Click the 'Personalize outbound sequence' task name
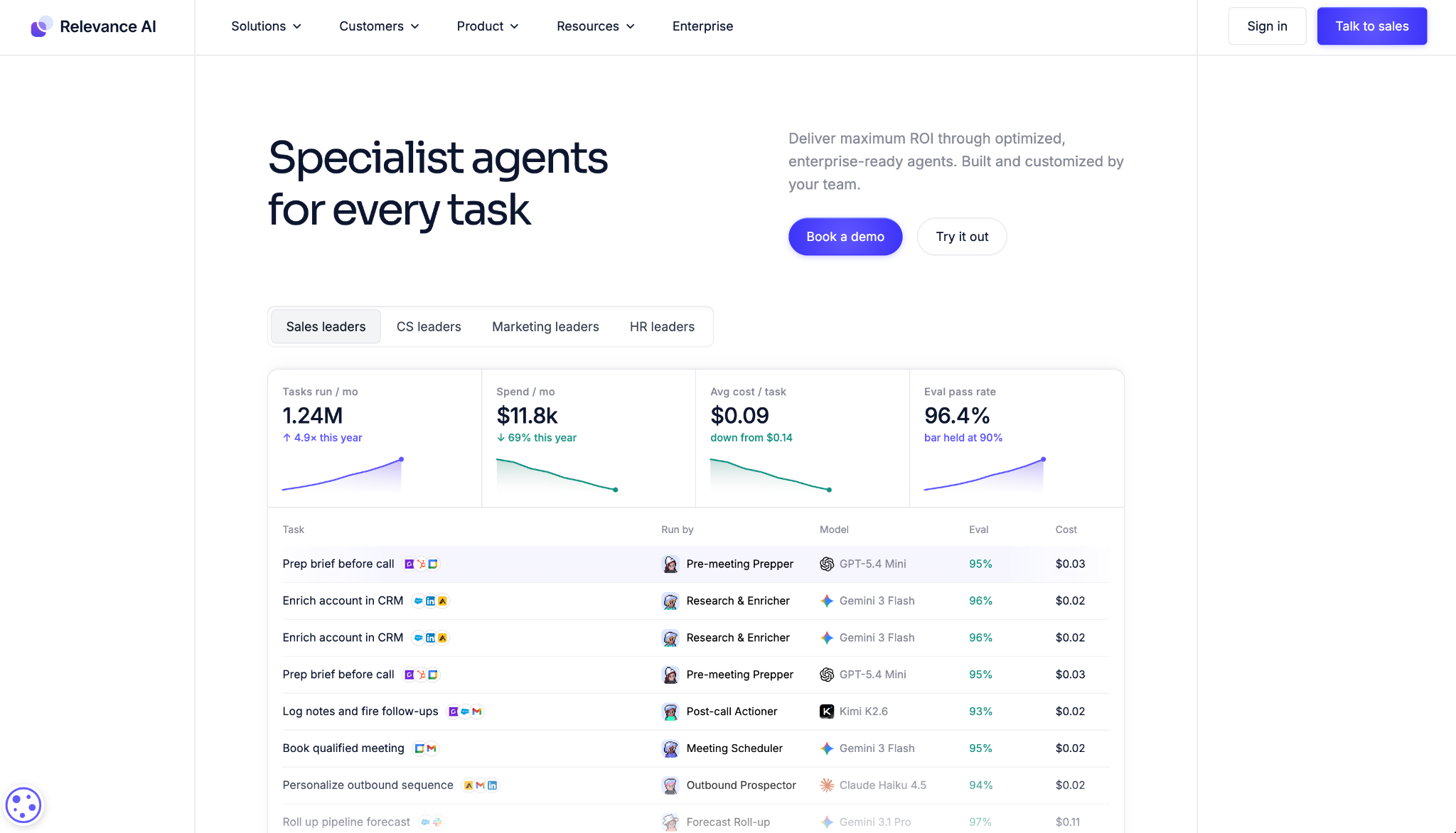 click(x=368, y=785)
